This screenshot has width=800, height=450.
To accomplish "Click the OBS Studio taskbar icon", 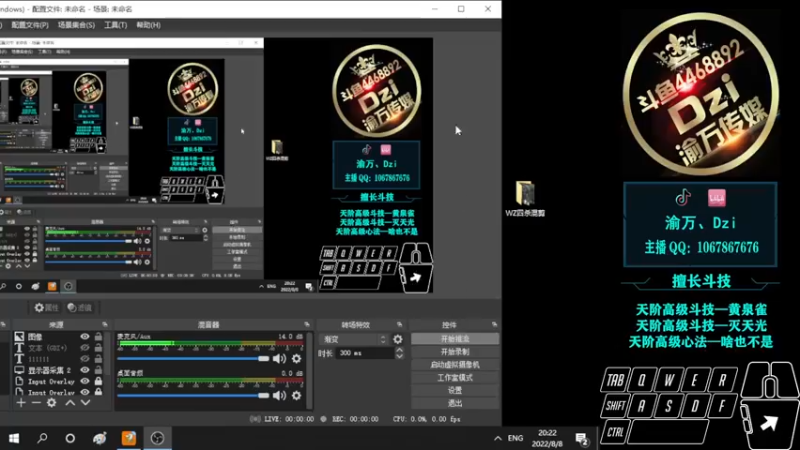I will (157, 438).
